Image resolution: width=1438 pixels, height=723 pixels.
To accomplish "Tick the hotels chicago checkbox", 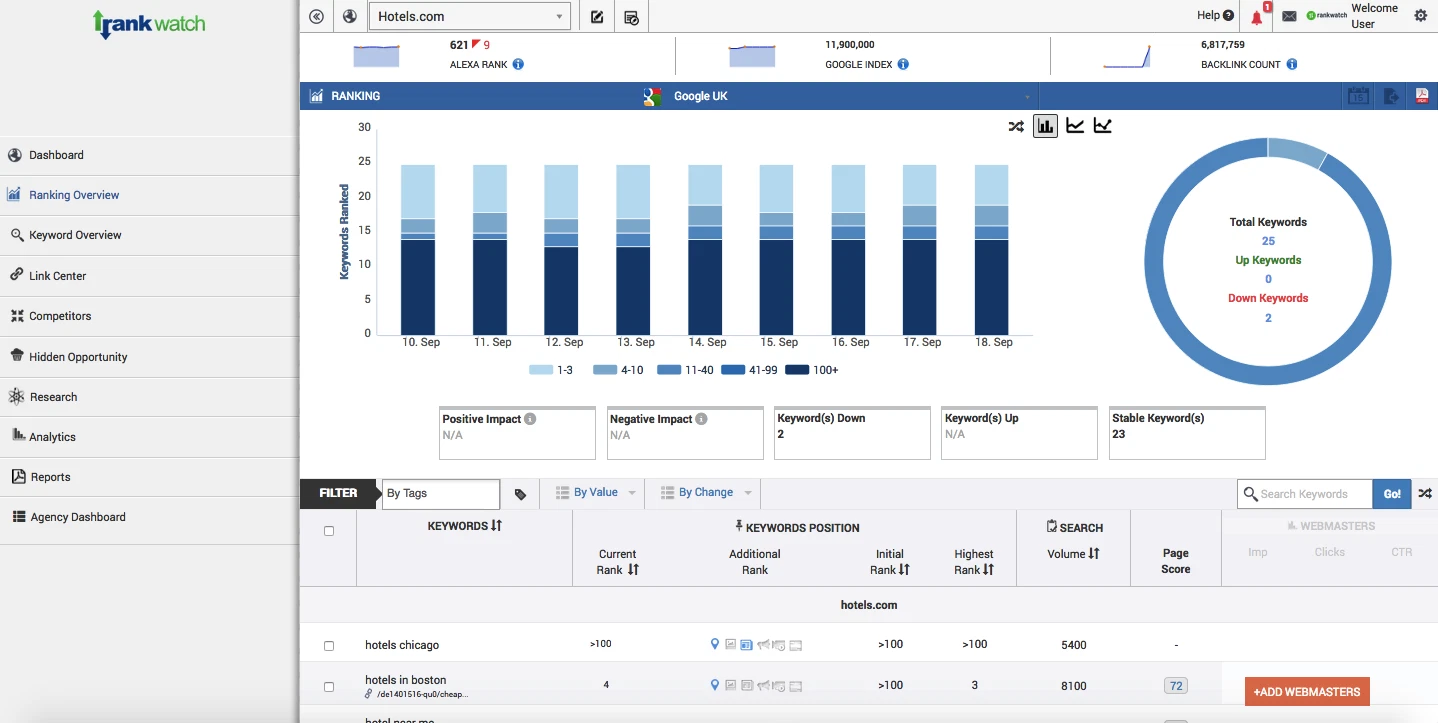I will 329,646.
